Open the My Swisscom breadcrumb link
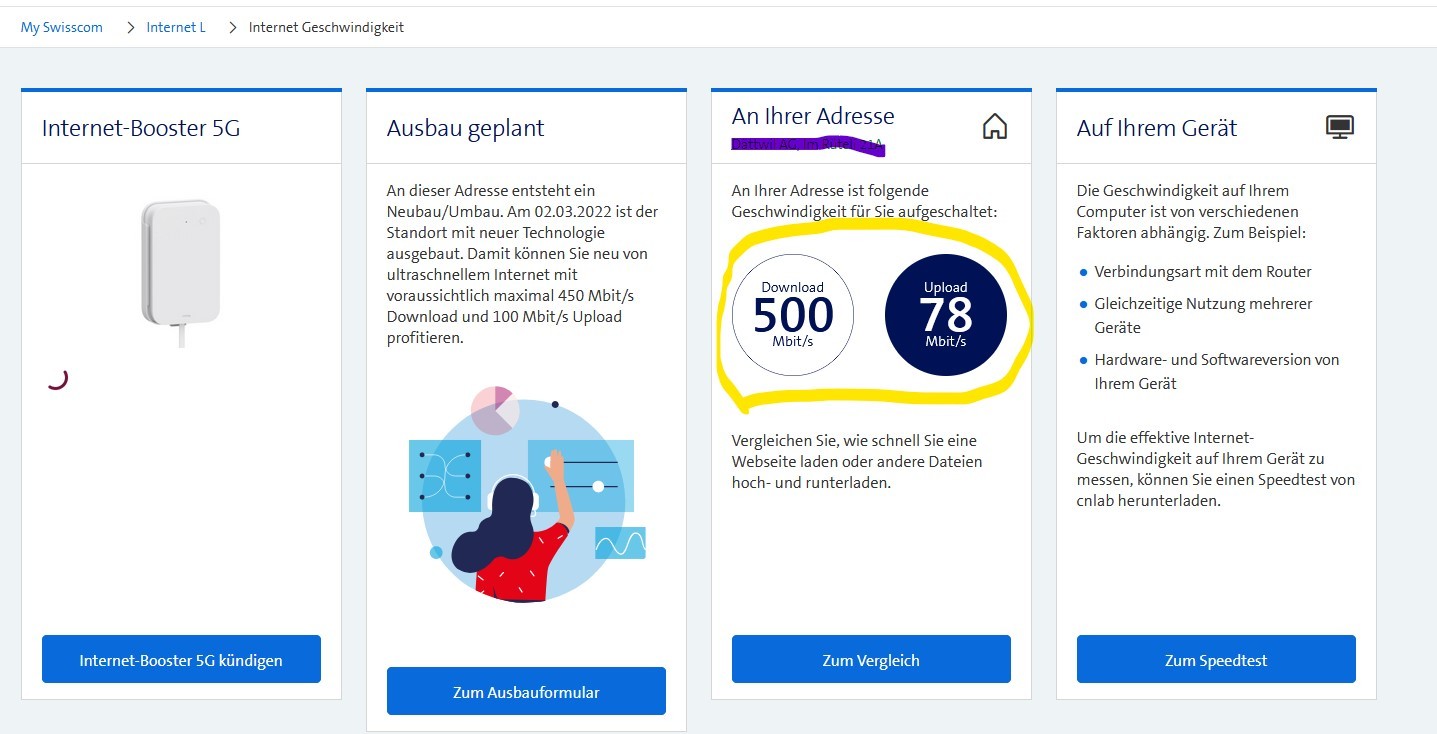This screenshot has width=1437, height=734. [x=62, y=28]
